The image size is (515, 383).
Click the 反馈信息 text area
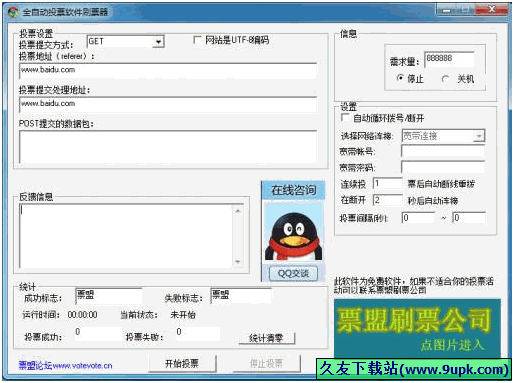coord(127,236)
